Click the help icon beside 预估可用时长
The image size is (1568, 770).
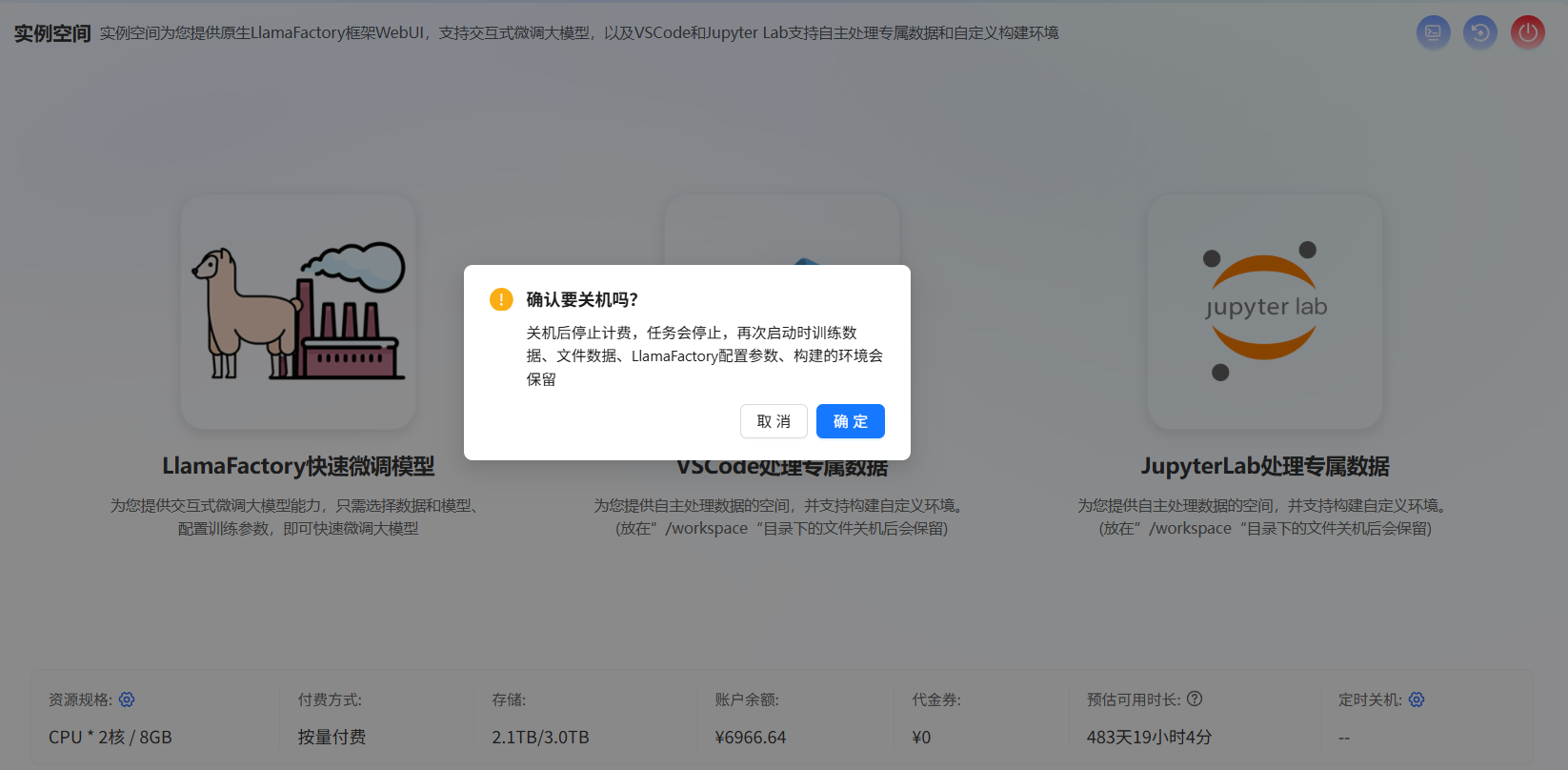tap(1195, 699)
